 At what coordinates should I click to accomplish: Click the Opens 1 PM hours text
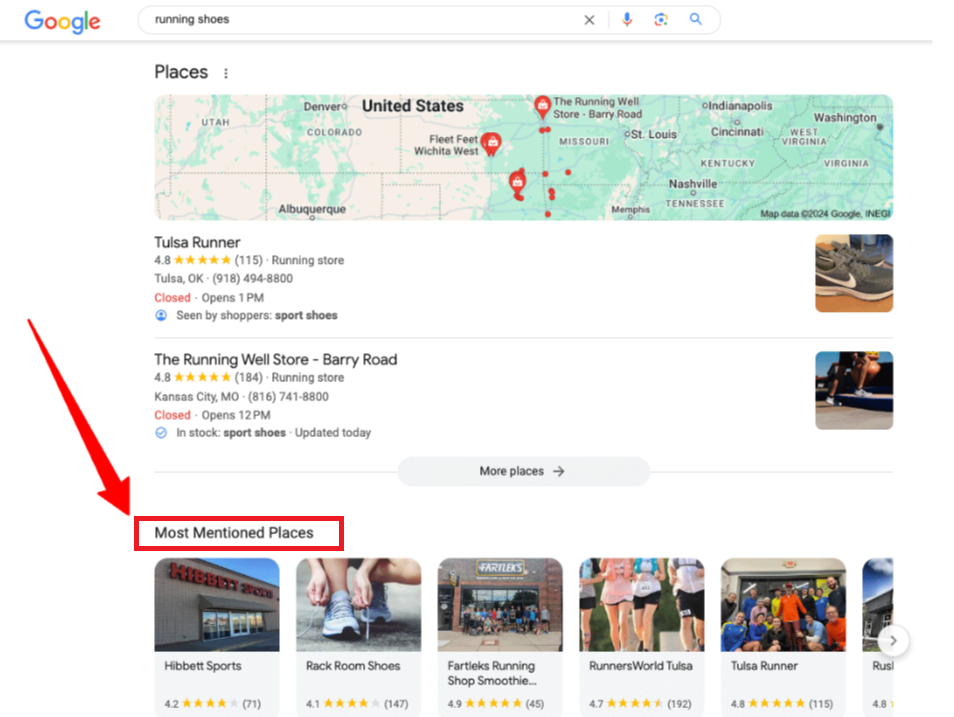(232, 298)
